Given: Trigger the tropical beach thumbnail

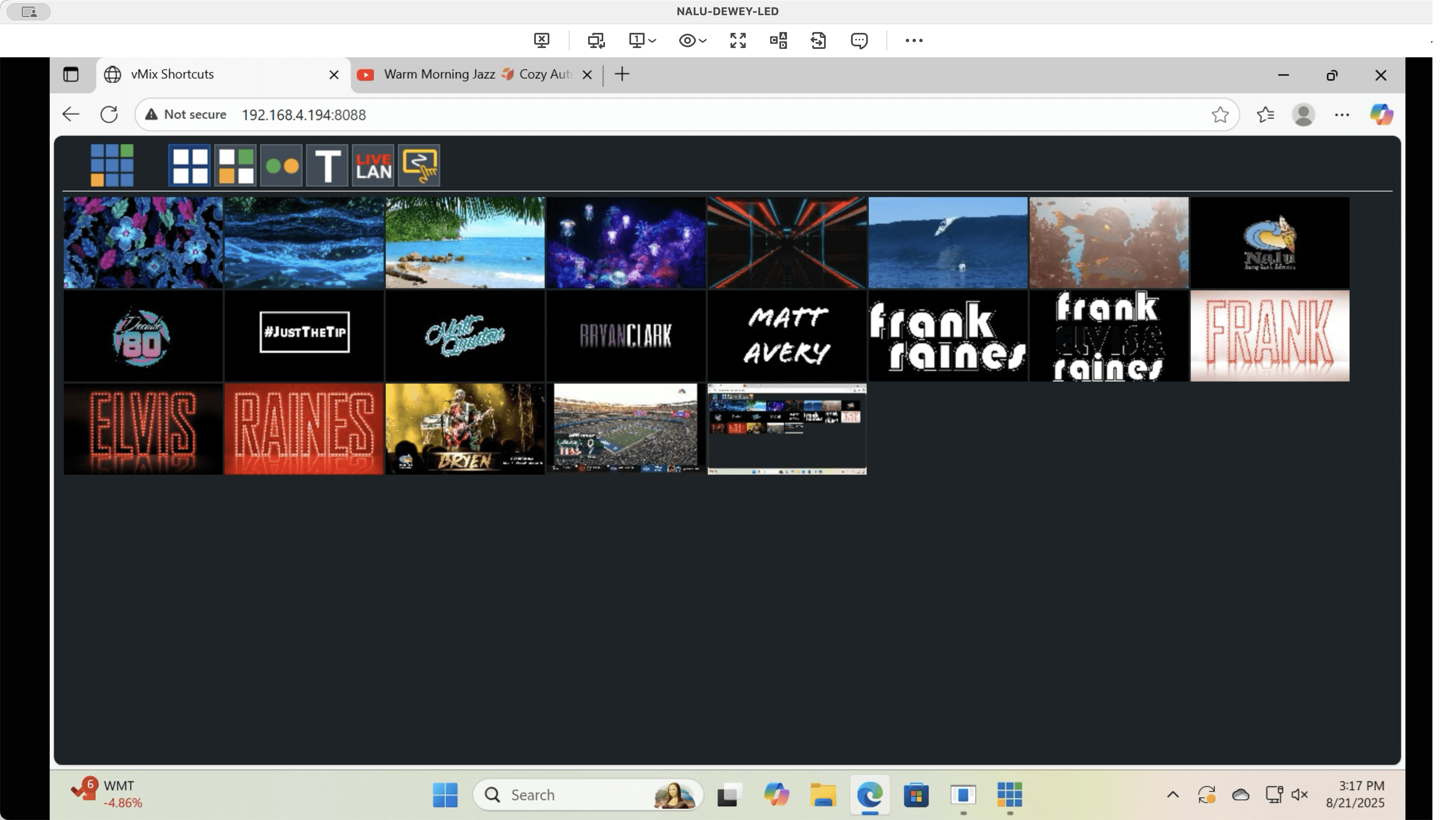Looking at the screenshot, I should (x=465, y=243).
